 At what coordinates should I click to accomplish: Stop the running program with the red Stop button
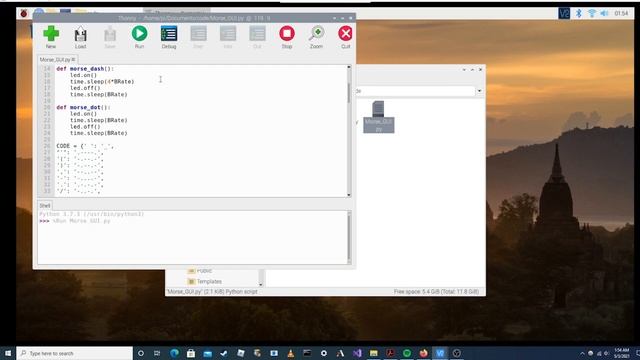pyautogui.click(x=287, y=36)
